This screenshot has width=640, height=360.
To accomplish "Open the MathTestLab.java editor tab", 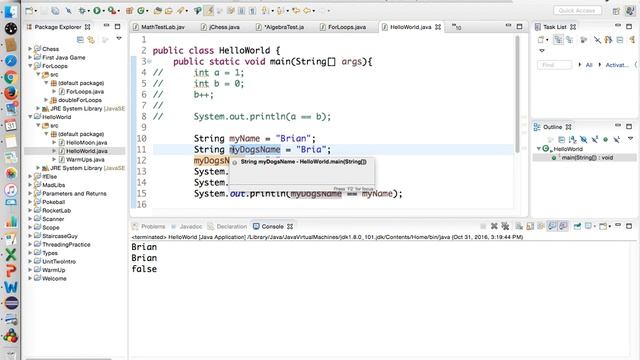I will point(162,27).
